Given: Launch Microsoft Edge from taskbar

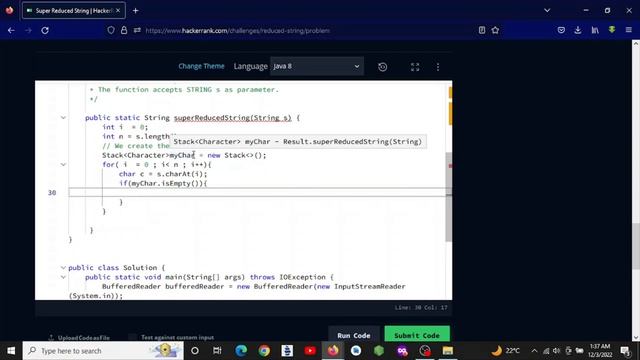Looking at the screenshot, I should click(x=241, y=351).
